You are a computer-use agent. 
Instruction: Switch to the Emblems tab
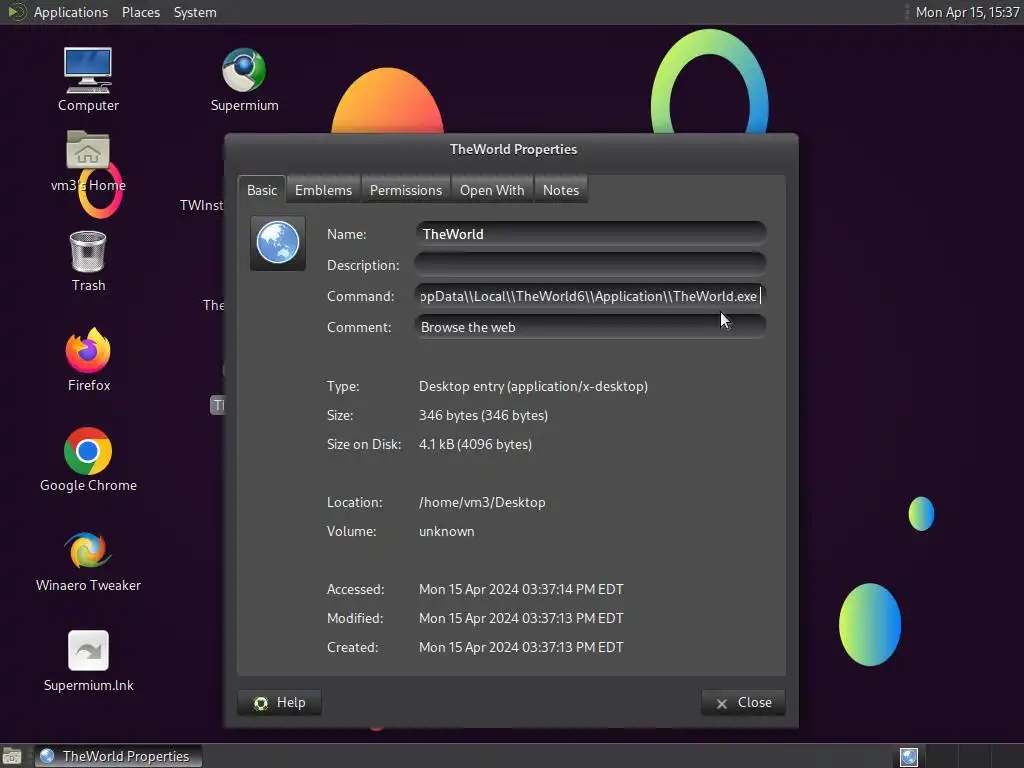pos(323,190)
